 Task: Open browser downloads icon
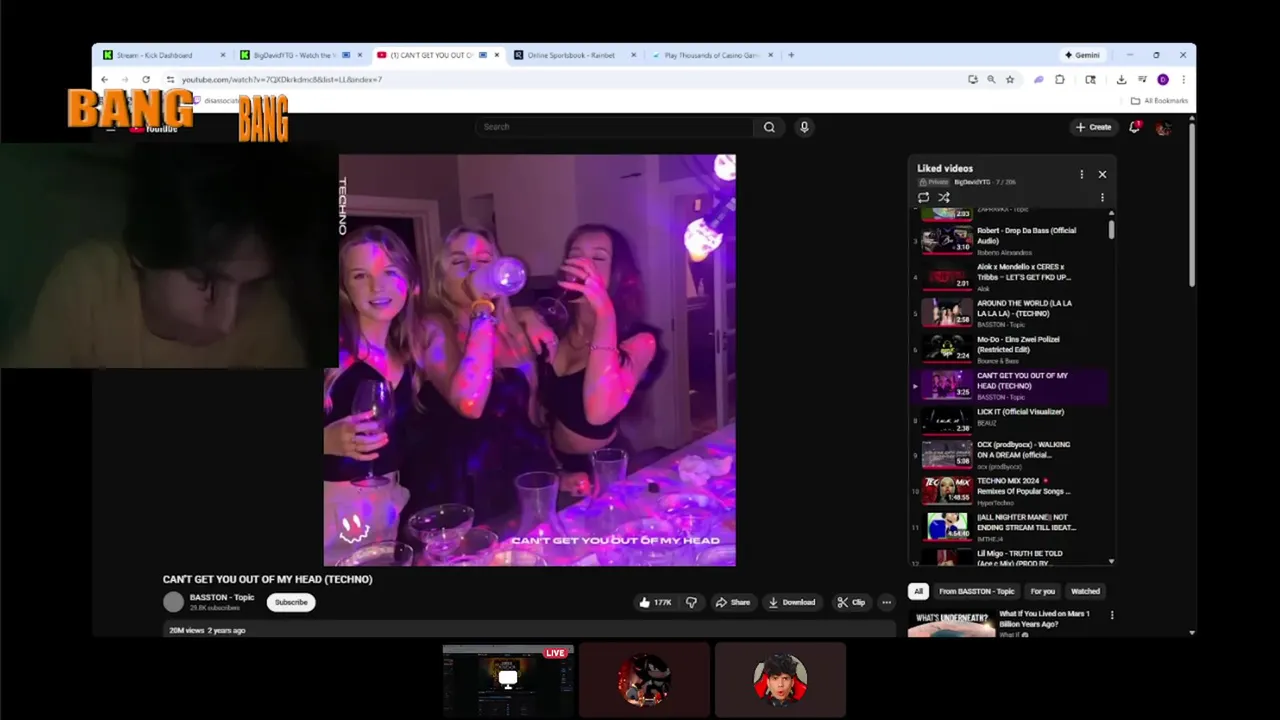click(x=1121, y=79)
